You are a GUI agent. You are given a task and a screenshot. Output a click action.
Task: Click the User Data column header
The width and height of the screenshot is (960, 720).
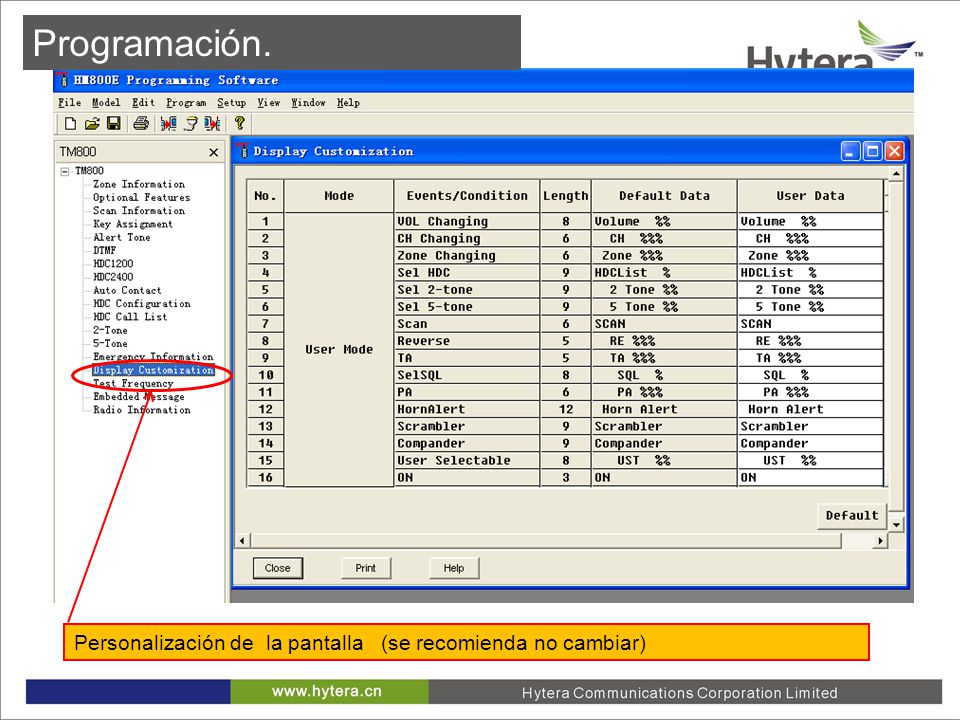[811, 196]
